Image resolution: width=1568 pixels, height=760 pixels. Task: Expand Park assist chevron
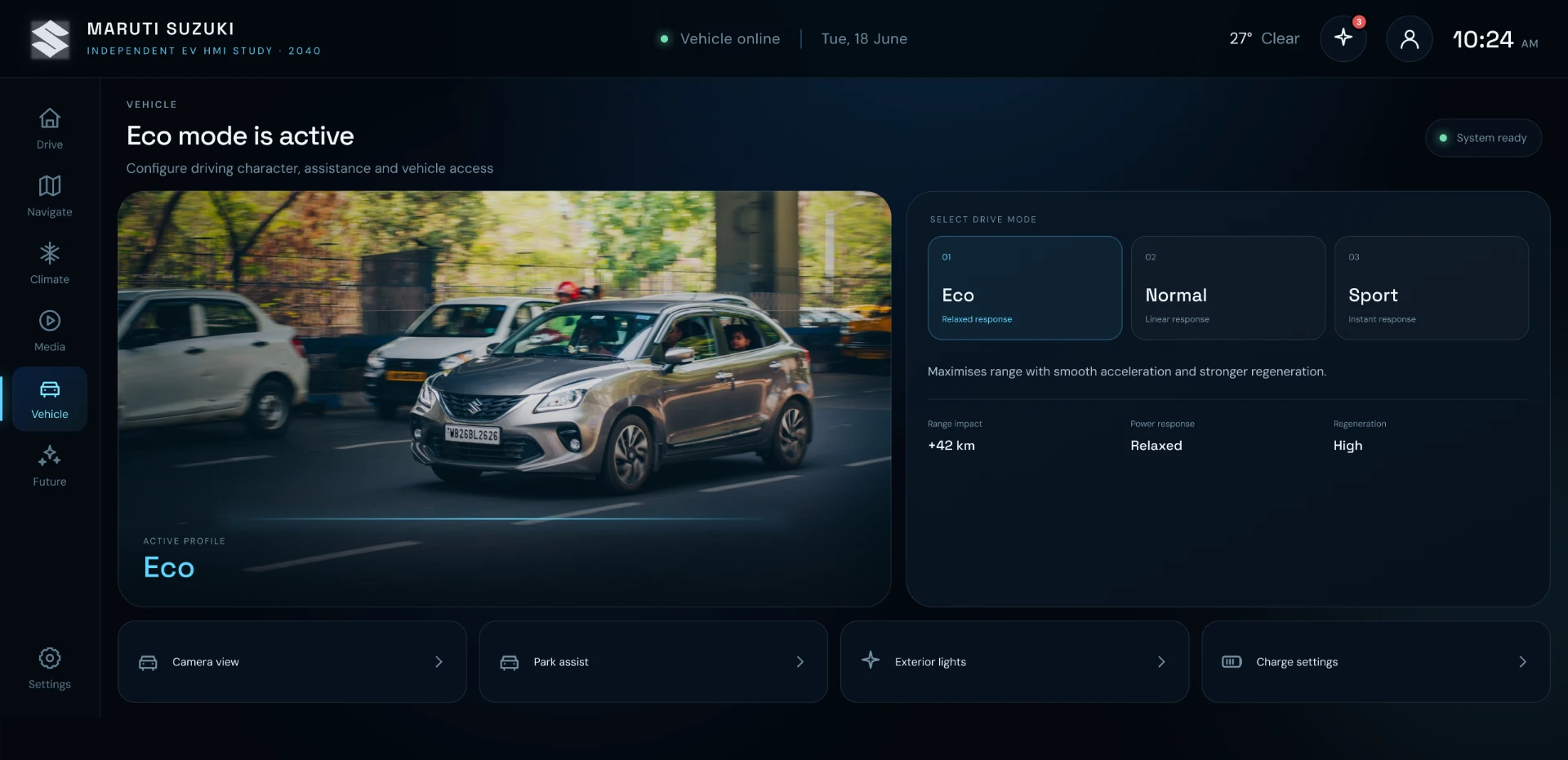click(x=800, y=662)
